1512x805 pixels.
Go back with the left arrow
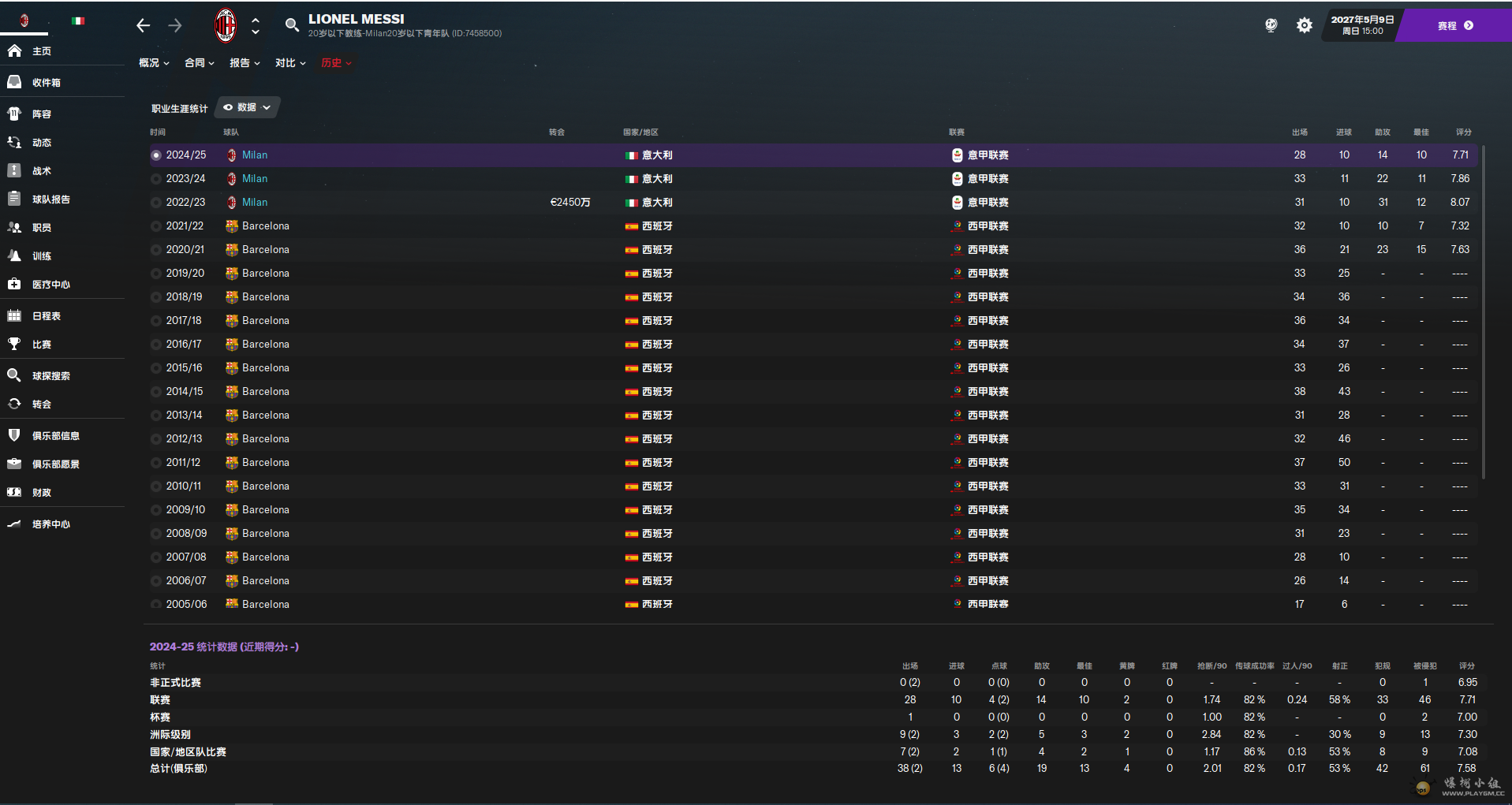143,26
